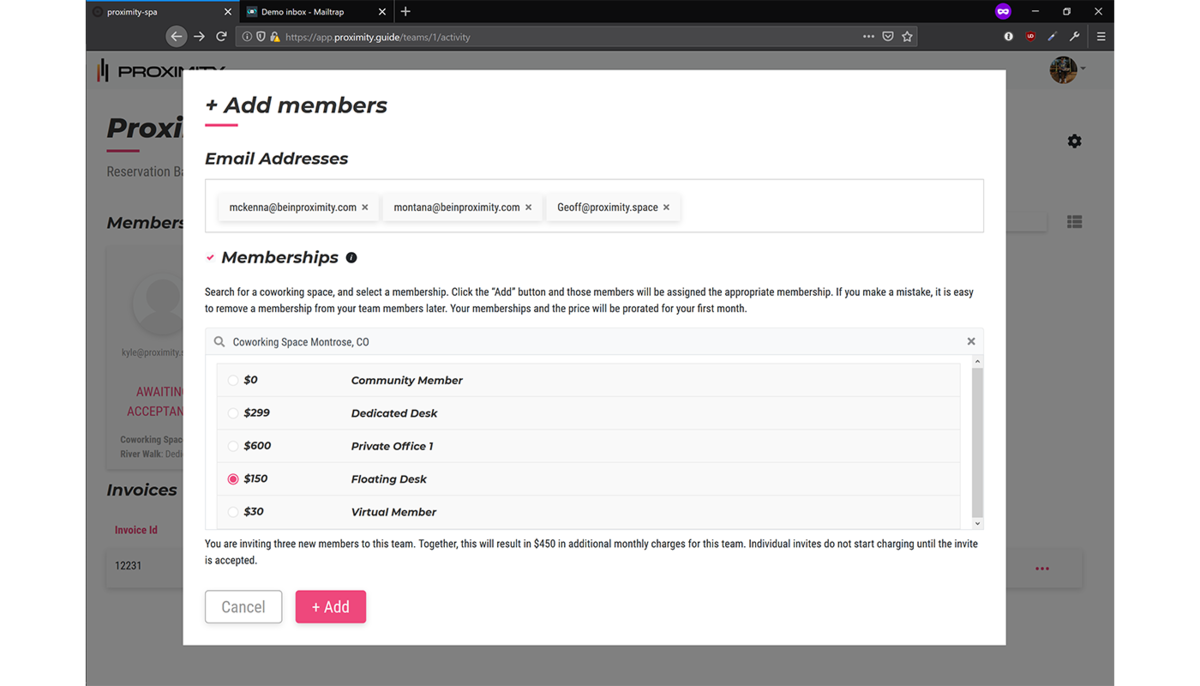Click the red uBlock extension icon
Image resolution: width=1200 pixels, height=686 pixels.
coord(1030,37)
